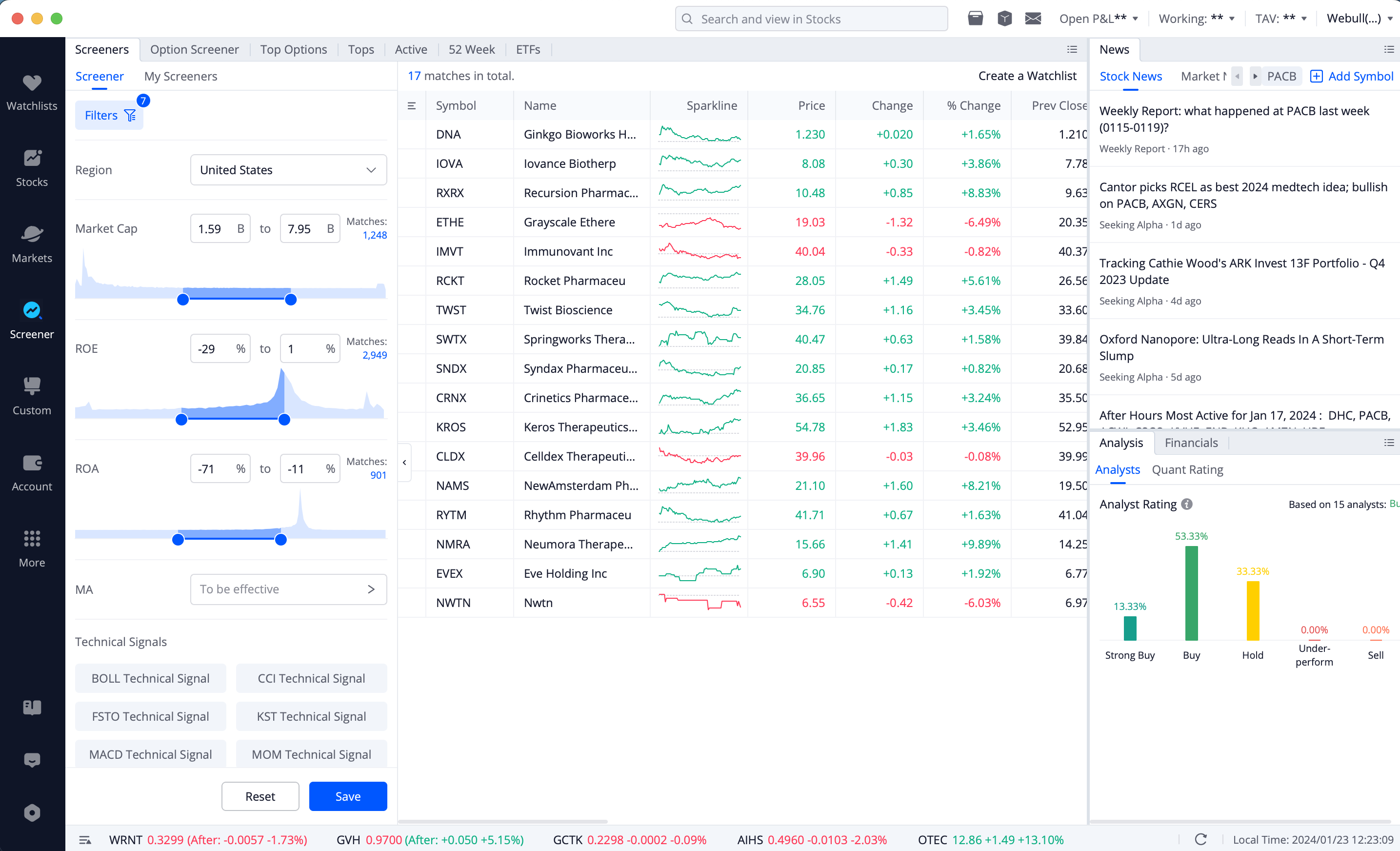Switch to My Screeners tab
This screenshot has height=851, width=1400.
click(180, 76)
